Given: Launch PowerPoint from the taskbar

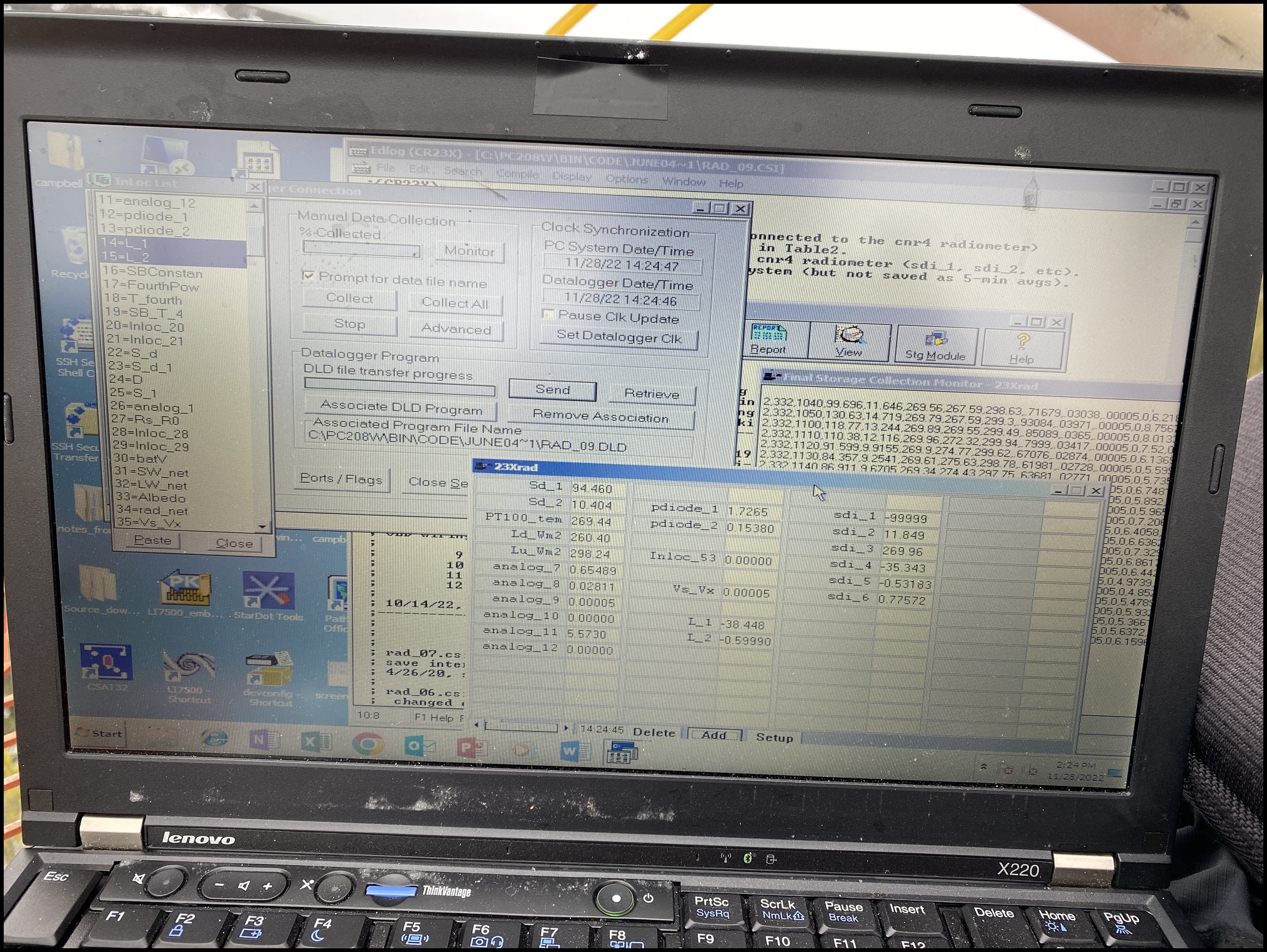Looking at the screenshot, I should [471, 748].
